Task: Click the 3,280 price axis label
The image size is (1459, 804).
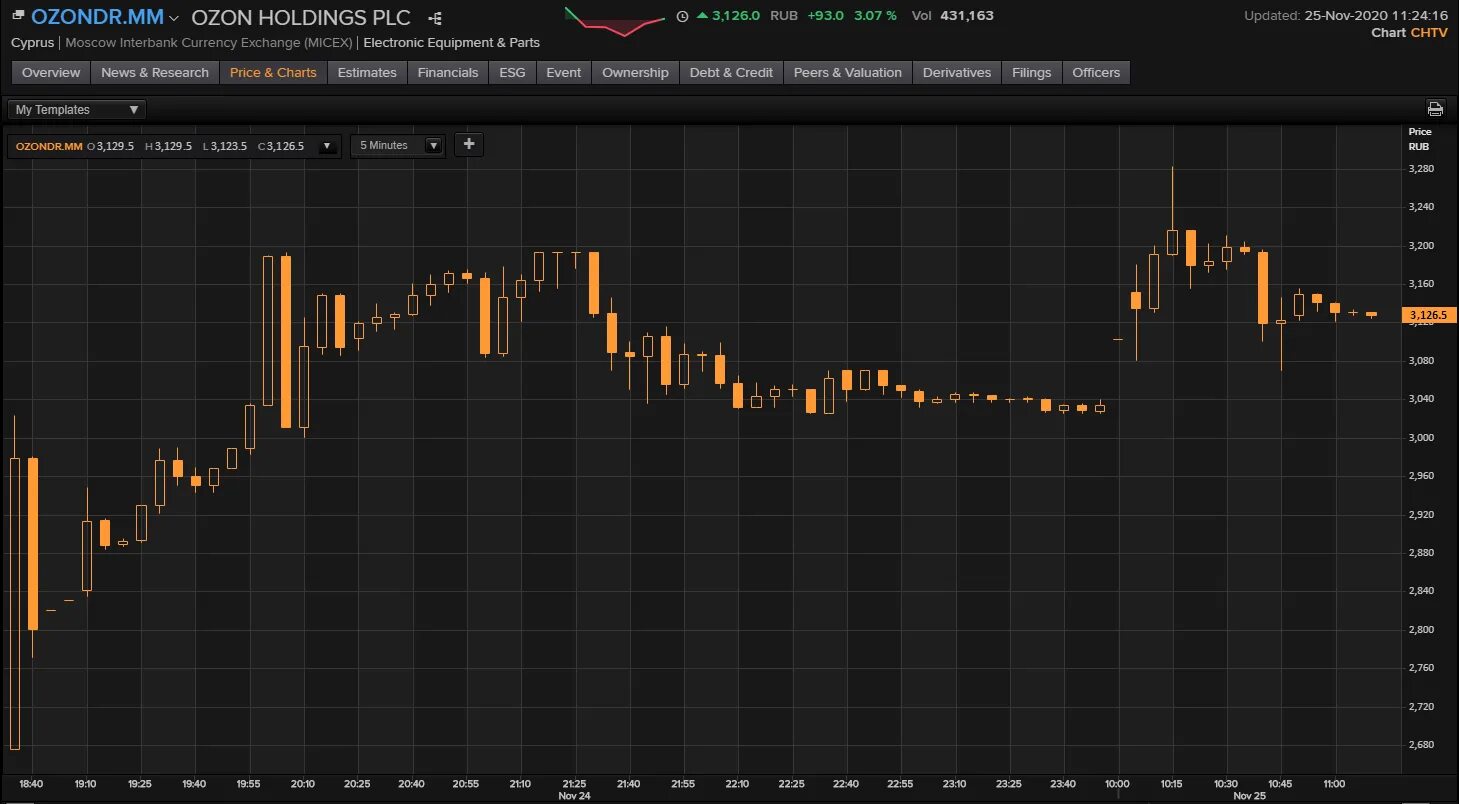Action: pos(1421,169)
